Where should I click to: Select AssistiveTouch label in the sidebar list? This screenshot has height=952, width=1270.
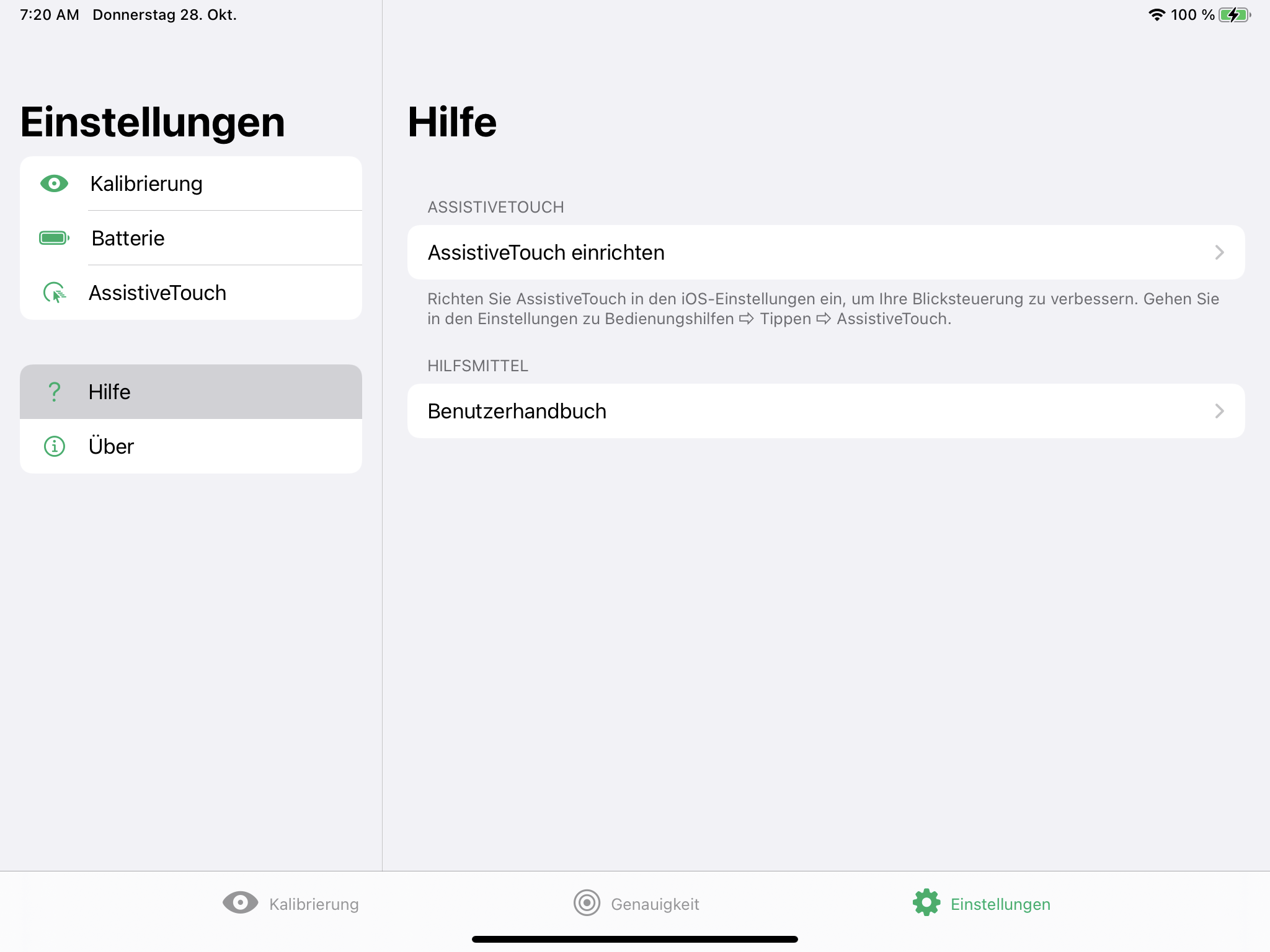coord(158,293)
